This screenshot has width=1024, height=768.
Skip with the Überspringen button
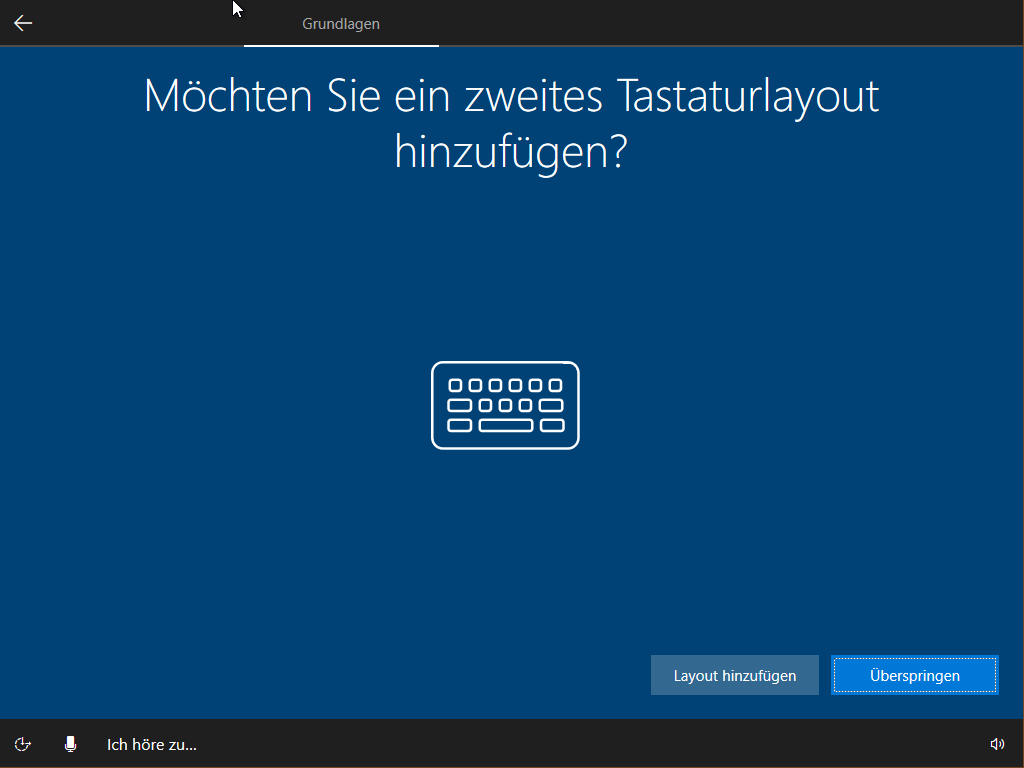tap(915, 675)
